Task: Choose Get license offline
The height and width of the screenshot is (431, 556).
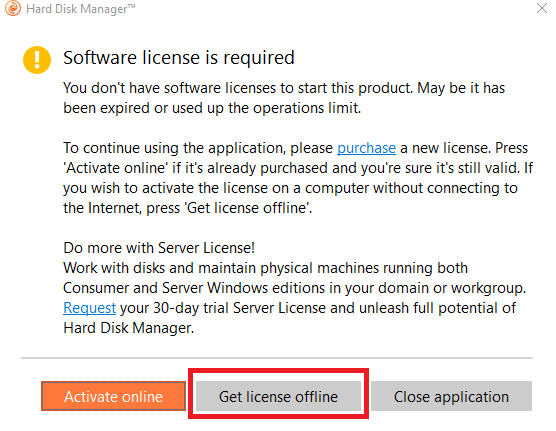Action: (278, 396)
